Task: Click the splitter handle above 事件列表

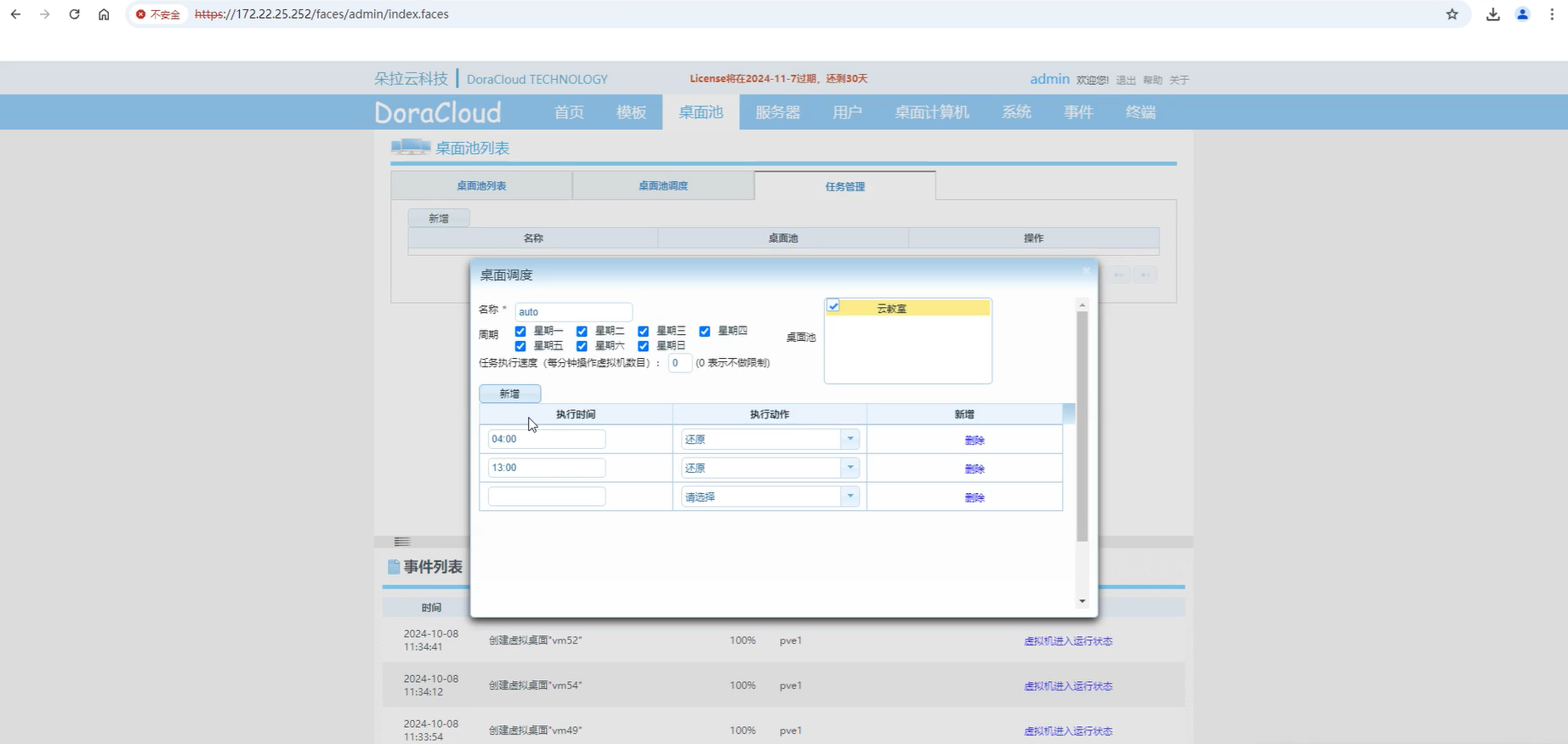Action: 402,542
